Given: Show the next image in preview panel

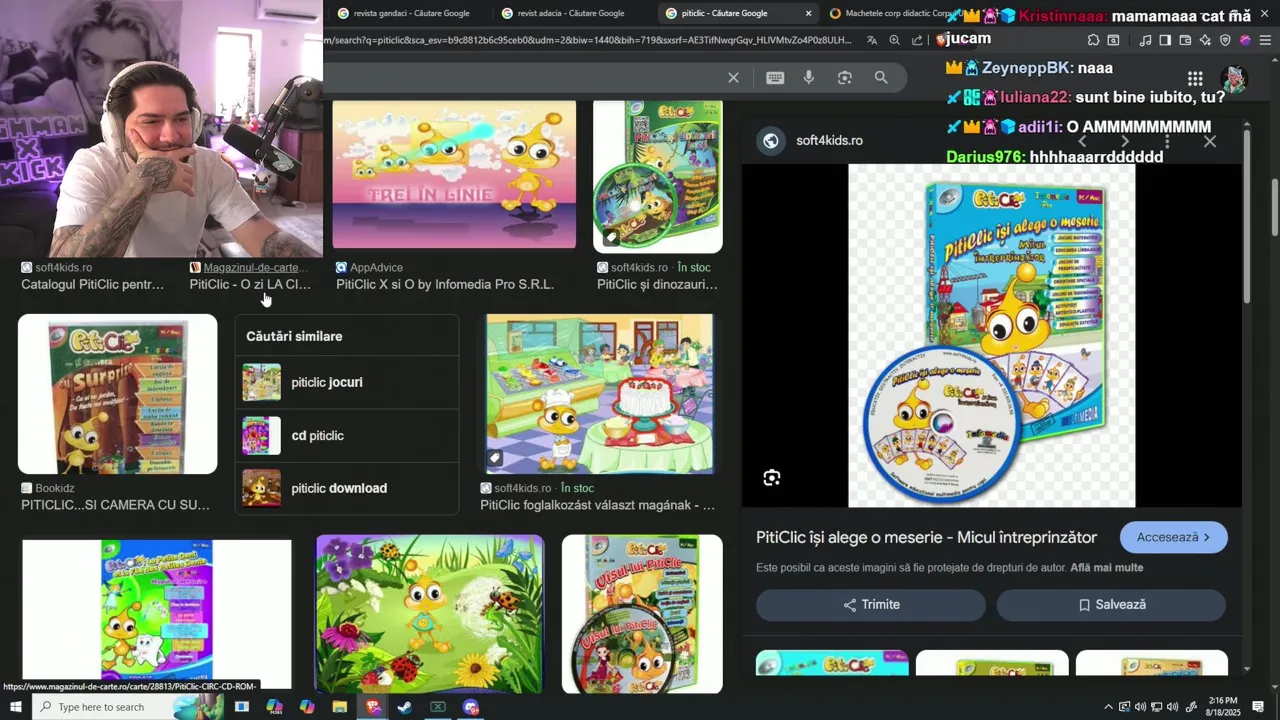Looking at the screenshot, I should 1125,141.
